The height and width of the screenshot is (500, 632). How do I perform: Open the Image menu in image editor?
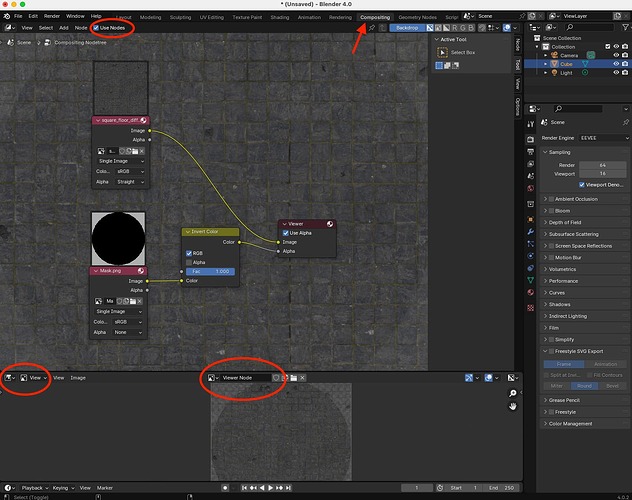point(78,378)
